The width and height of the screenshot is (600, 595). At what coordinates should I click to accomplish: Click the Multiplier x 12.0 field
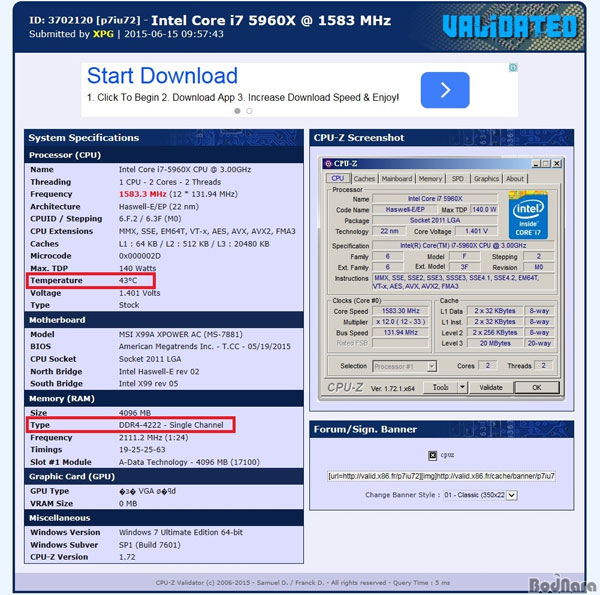tap(401, 322)
